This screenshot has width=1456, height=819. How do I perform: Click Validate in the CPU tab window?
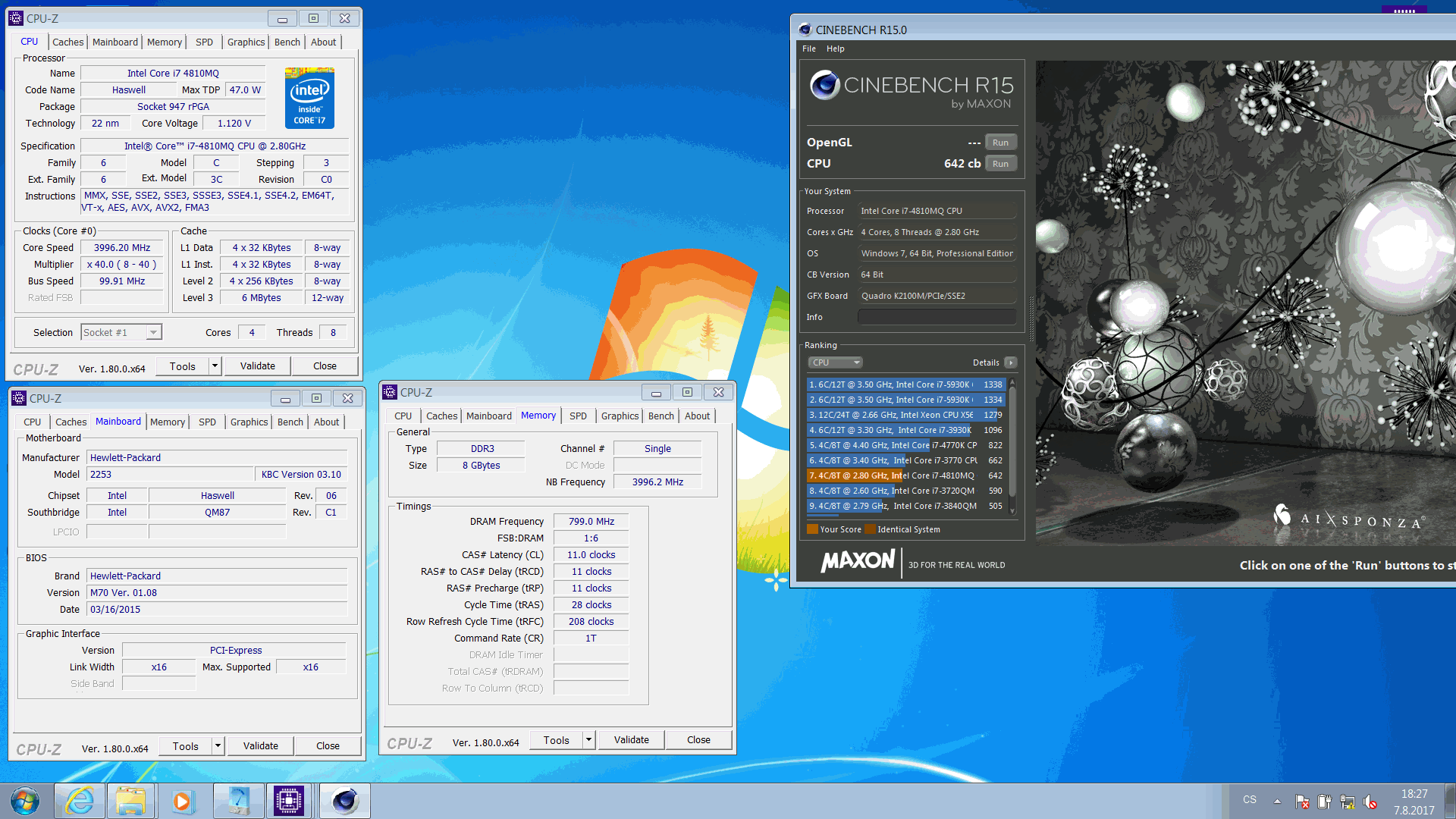click(258, 366)
